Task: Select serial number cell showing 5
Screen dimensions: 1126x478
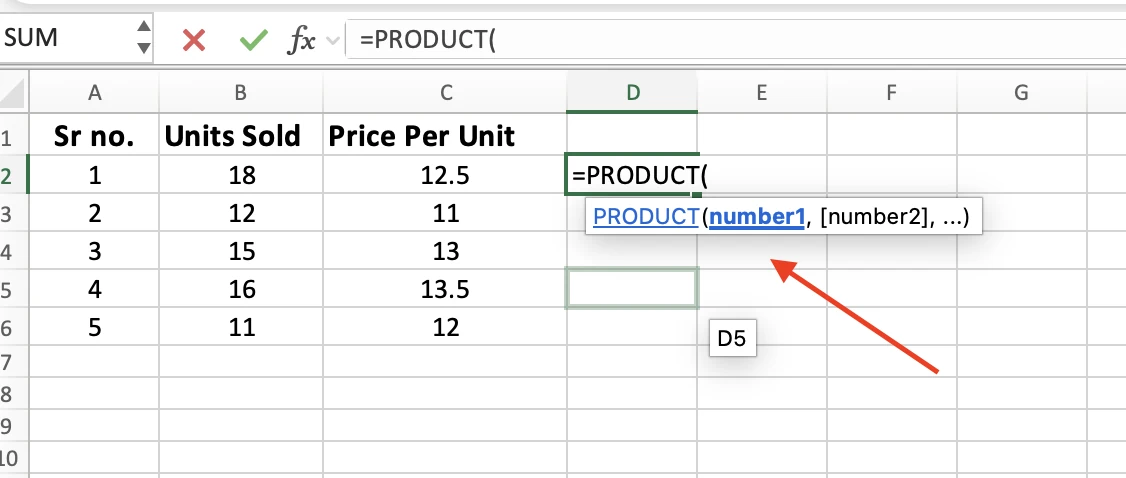Action: click(94, 327)
